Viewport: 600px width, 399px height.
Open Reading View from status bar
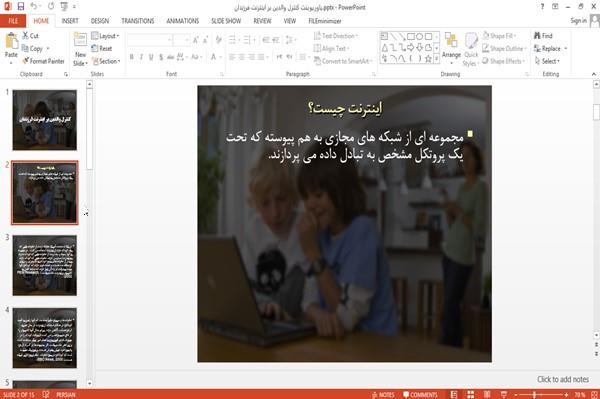coord(487,394)
